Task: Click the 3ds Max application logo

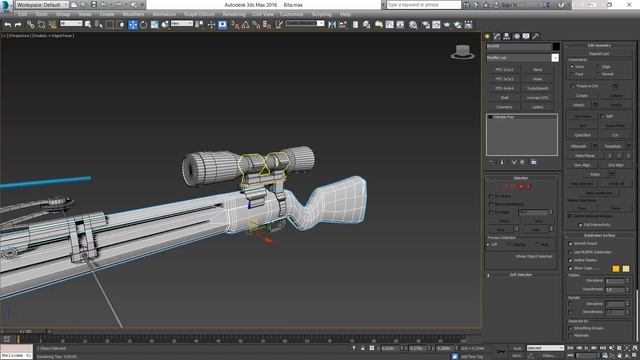Action: (x=6, y=5)
